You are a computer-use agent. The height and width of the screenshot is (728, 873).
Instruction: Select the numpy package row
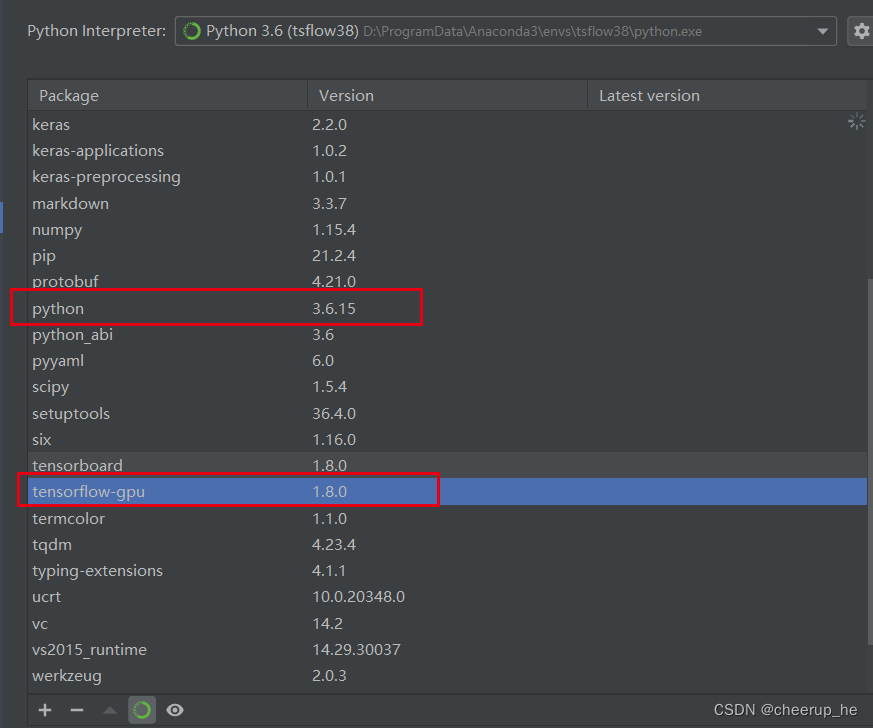coord(447,229)
